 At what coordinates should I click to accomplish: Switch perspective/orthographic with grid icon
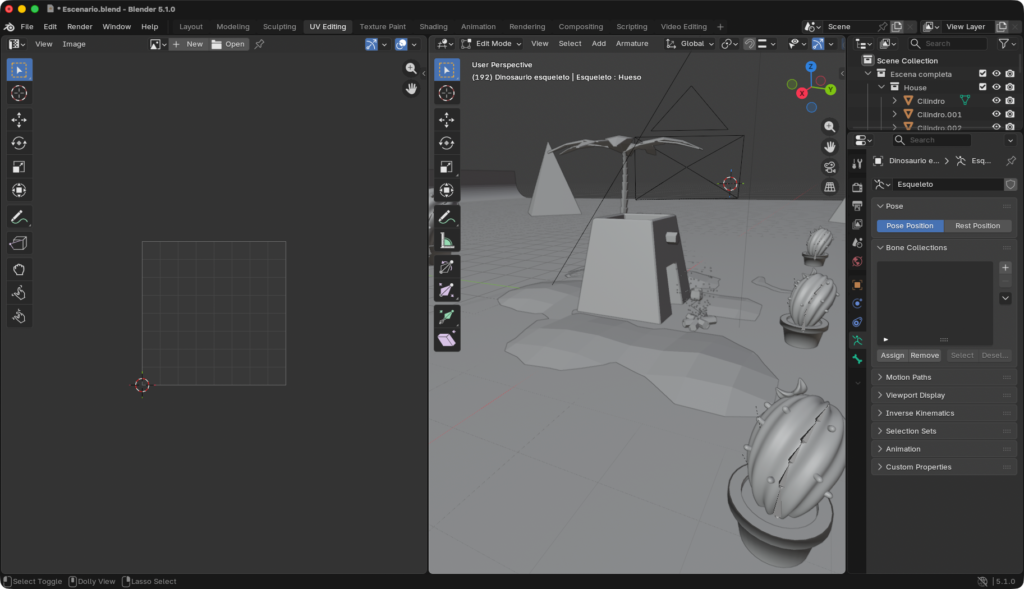pyautogui.click(x=829, y=187)
